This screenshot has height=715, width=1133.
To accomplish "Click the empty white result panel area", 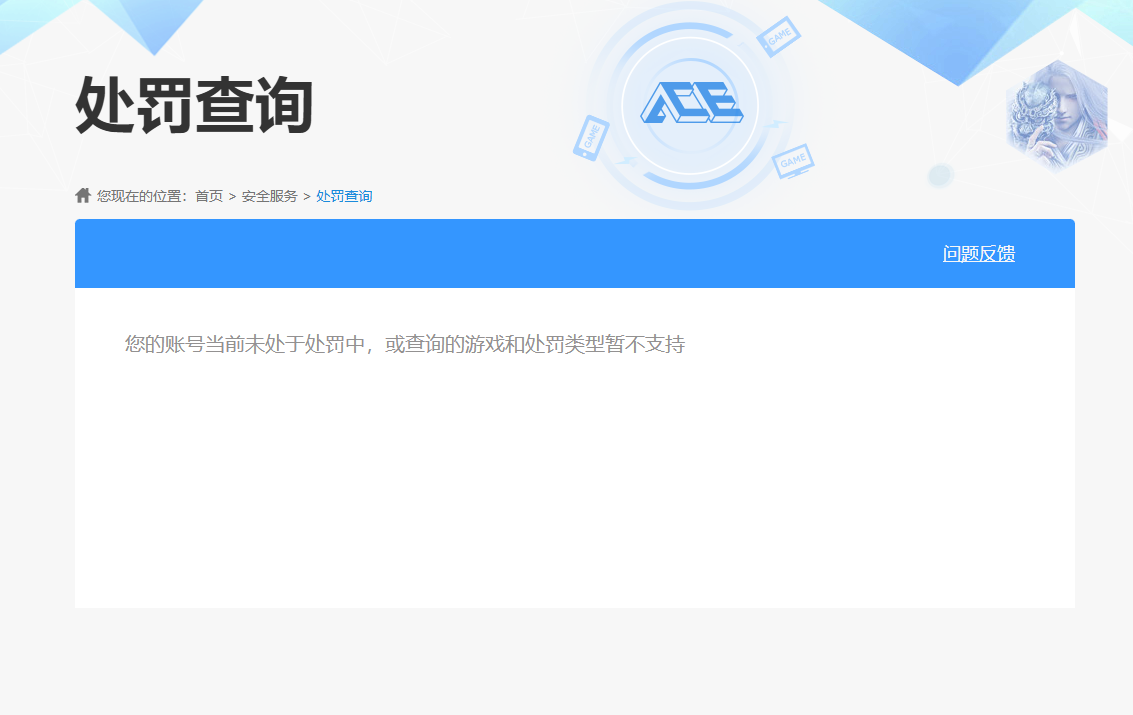I will [x=574, y=480].
